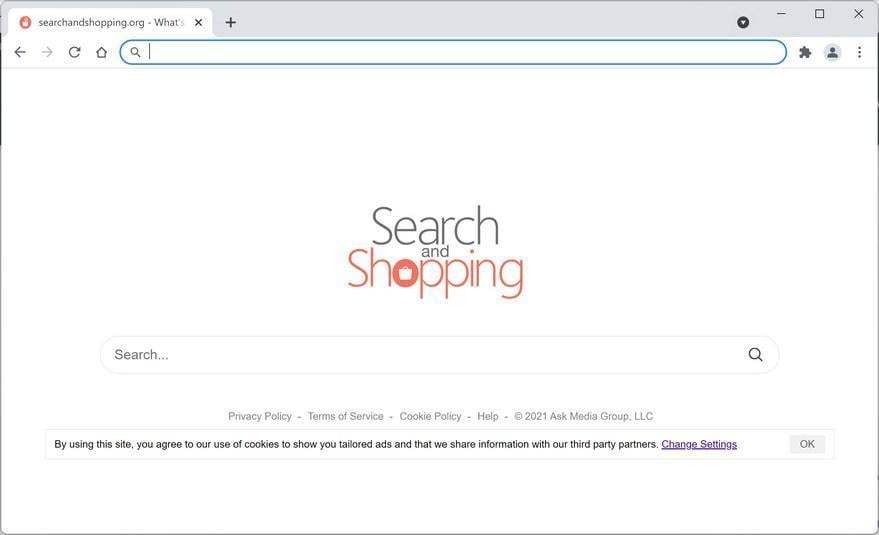Screen dimensions: 879x535
Task: Close the browser window
Action: click(858, 13)
